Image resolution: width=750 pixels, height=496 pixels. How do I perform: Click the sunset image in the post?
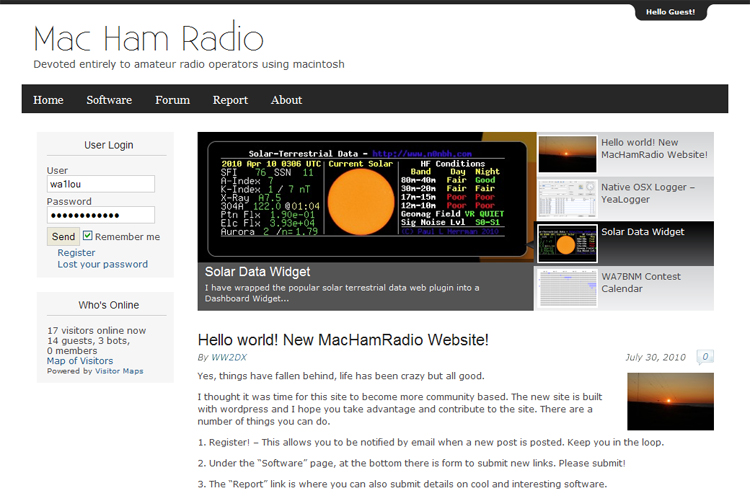click(670, 401)
